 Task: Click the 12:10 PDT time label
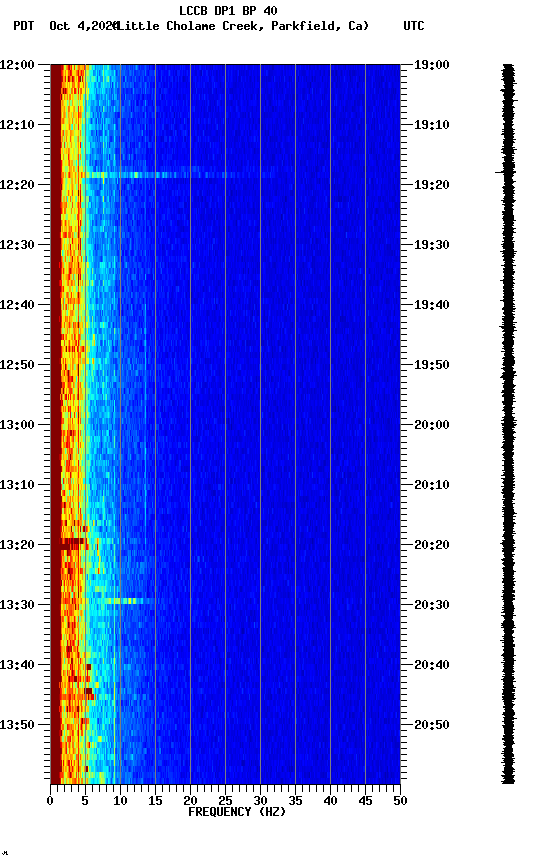(x=17, y=125)
